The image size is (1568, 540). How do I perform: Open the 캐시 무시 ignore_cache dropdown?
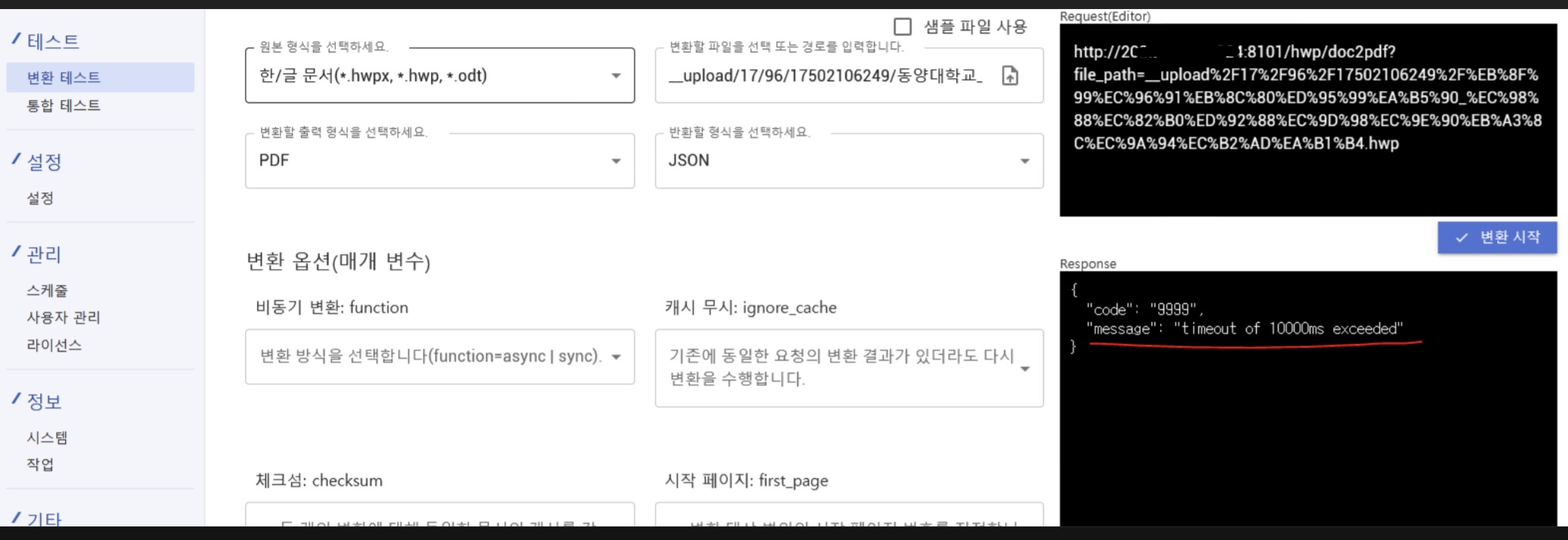point(849,368)
